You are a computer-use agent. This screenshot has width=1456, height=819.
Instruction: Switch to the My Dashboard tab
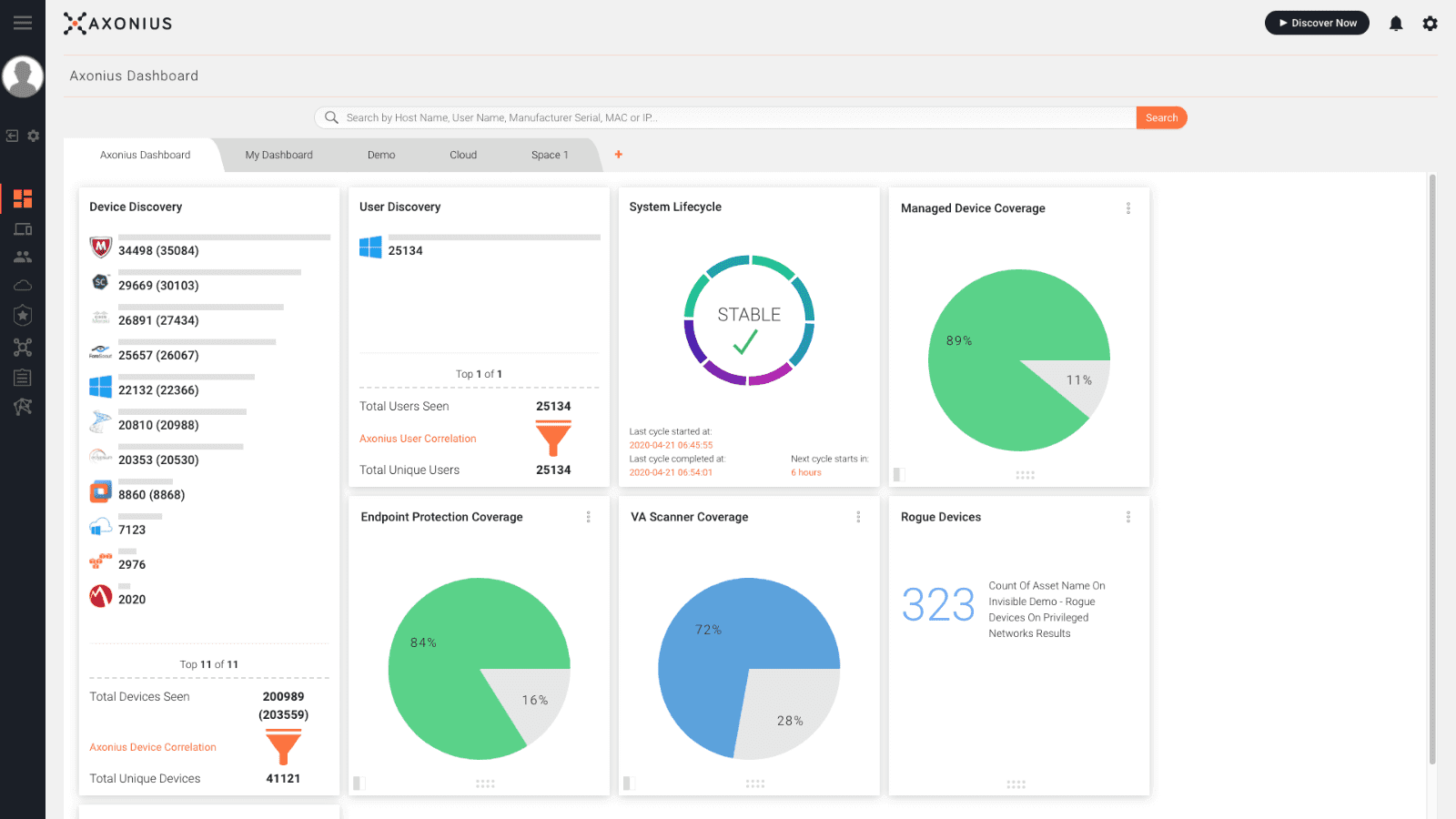click(x=279, y=156)
